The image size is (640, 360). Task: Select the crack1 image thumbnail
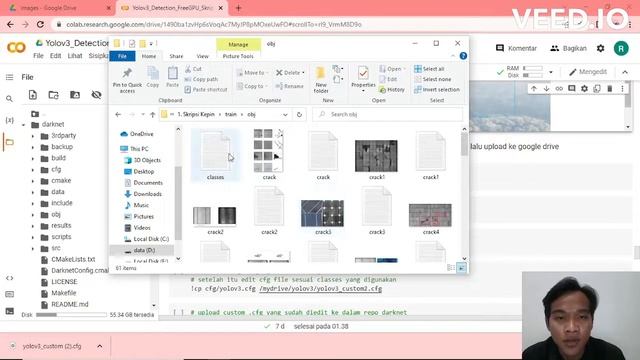(376, 156)
